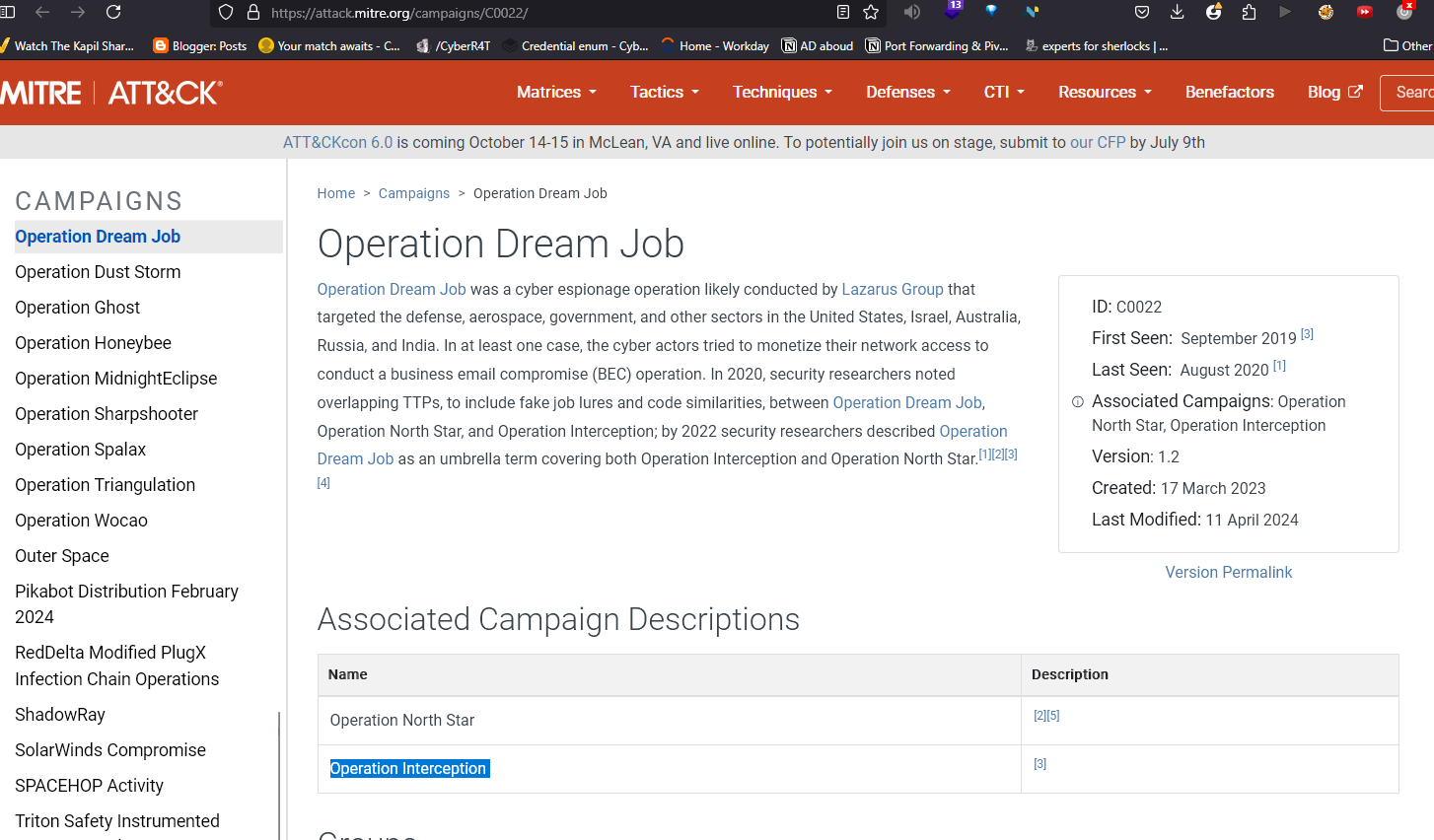The width and height of the screenshot is (1434, 840).
Task: Go forward to the next page
Action: [x=78, y=12]
